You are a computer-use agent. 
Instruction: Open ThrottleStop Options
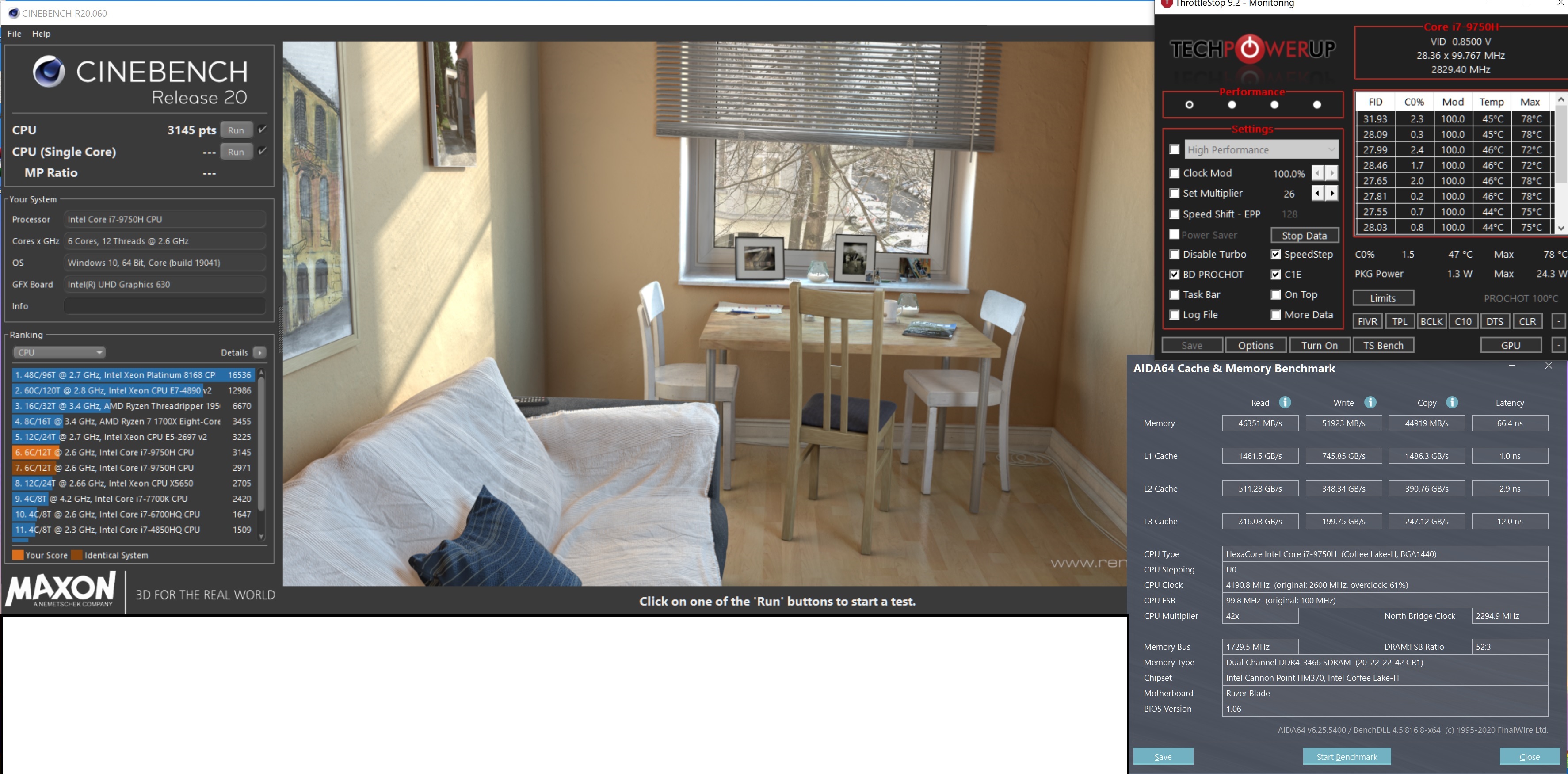[x=1256, y=345]
